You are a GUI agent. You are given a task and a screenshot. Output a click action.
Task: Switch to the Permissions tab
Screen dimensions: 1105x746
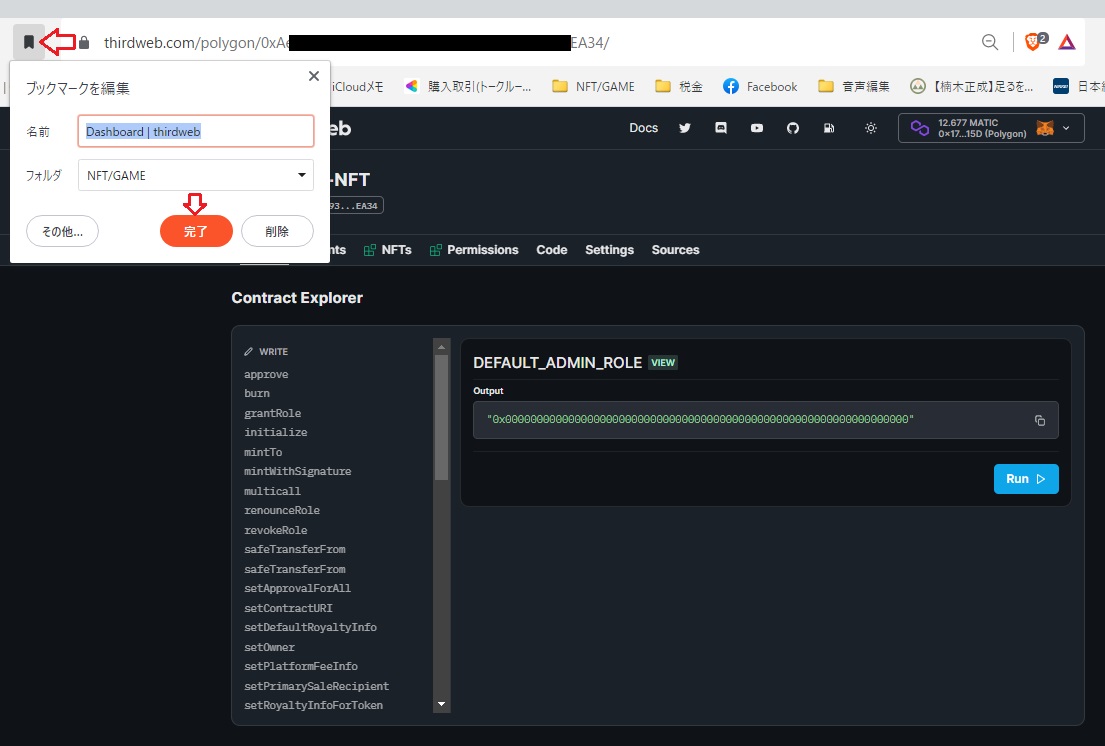(x=474, y=250)
